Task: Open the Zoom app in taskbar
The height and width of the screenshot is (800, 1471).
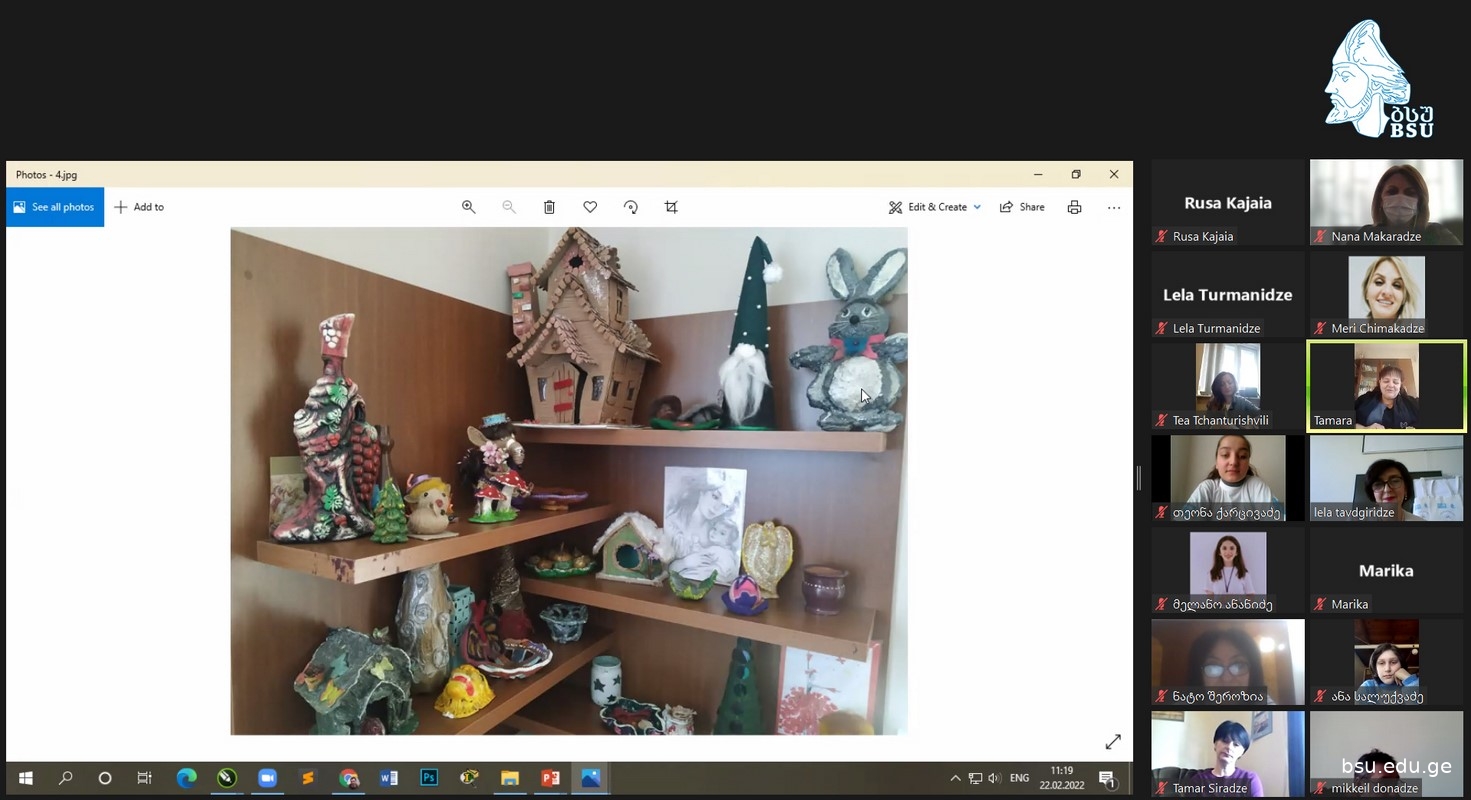Action: coord(267,778)
